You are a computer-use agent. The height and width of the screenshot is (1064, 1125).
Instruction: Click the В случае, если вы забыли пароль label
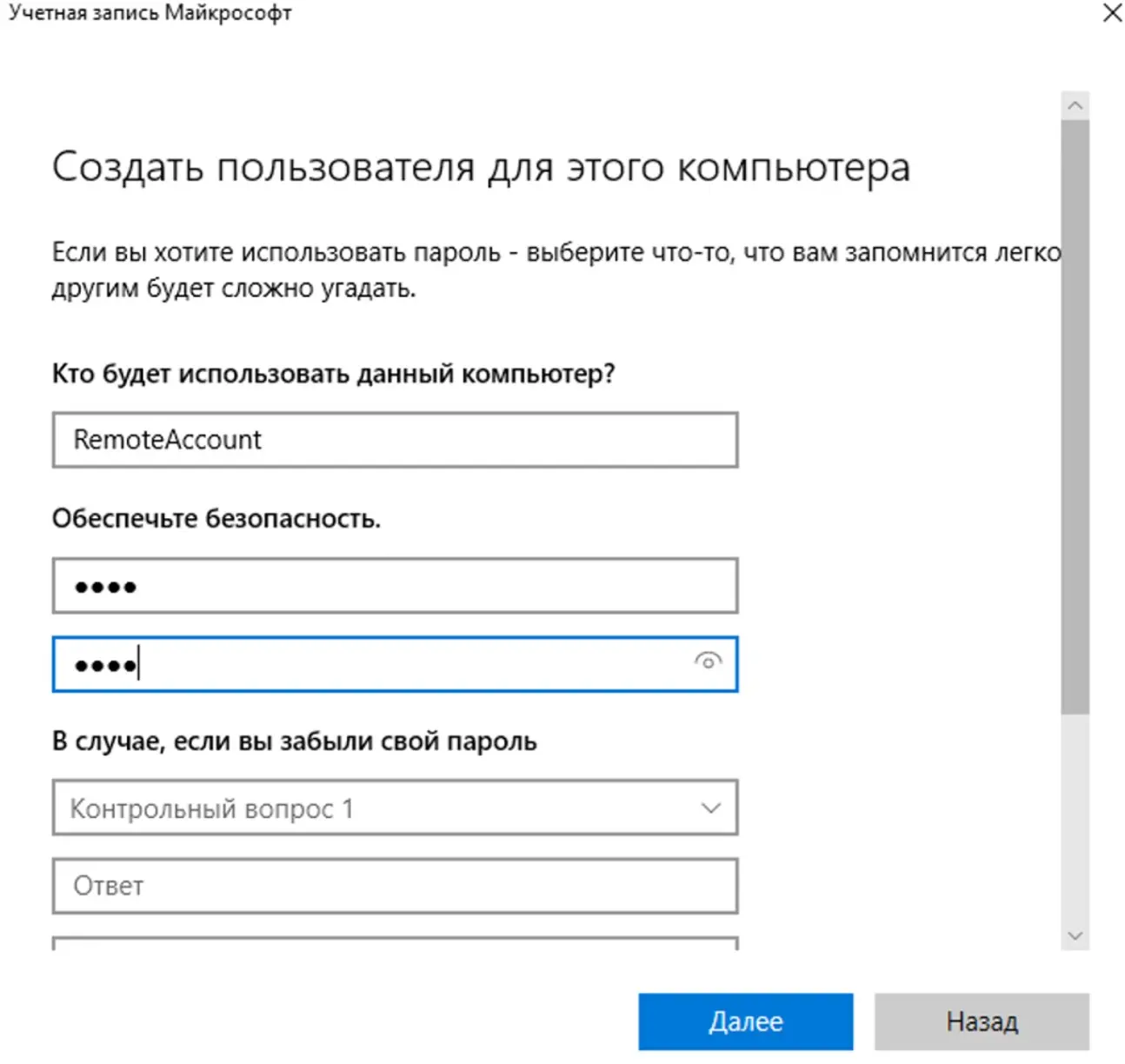click(x=294, y=741)
